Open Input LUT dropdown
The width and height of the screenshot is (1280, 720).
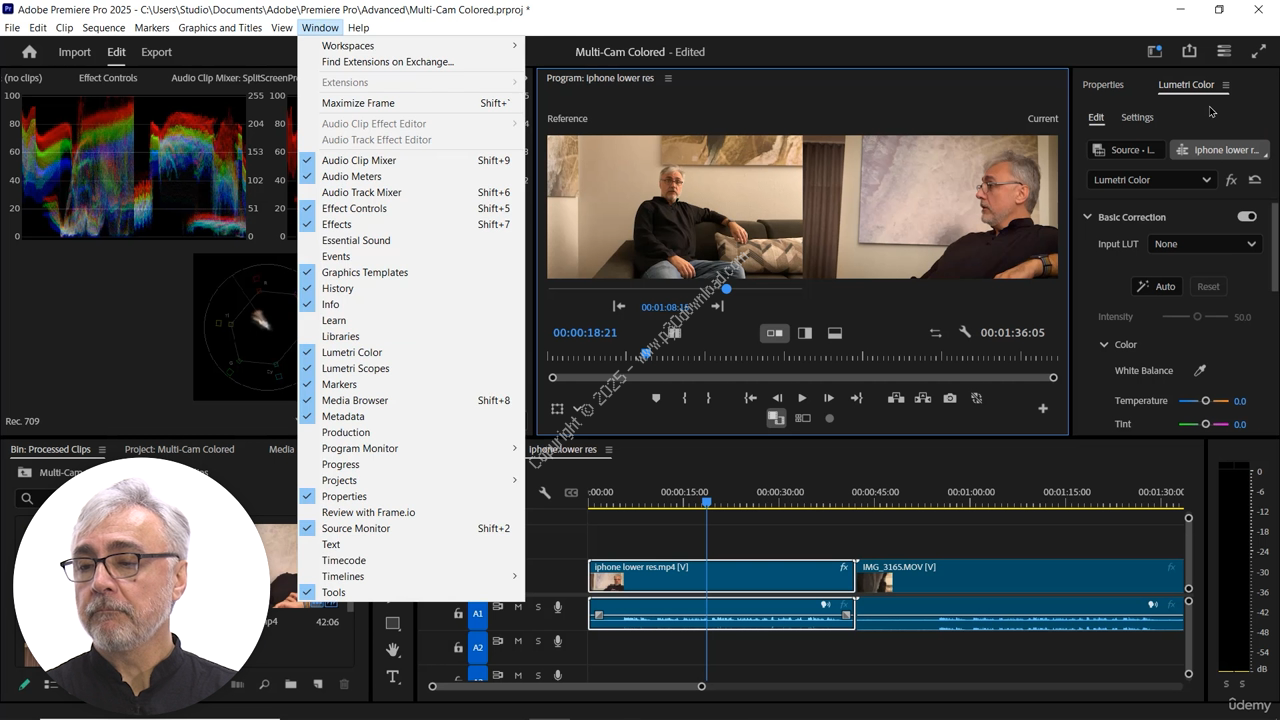click(x=1204, y=244)
